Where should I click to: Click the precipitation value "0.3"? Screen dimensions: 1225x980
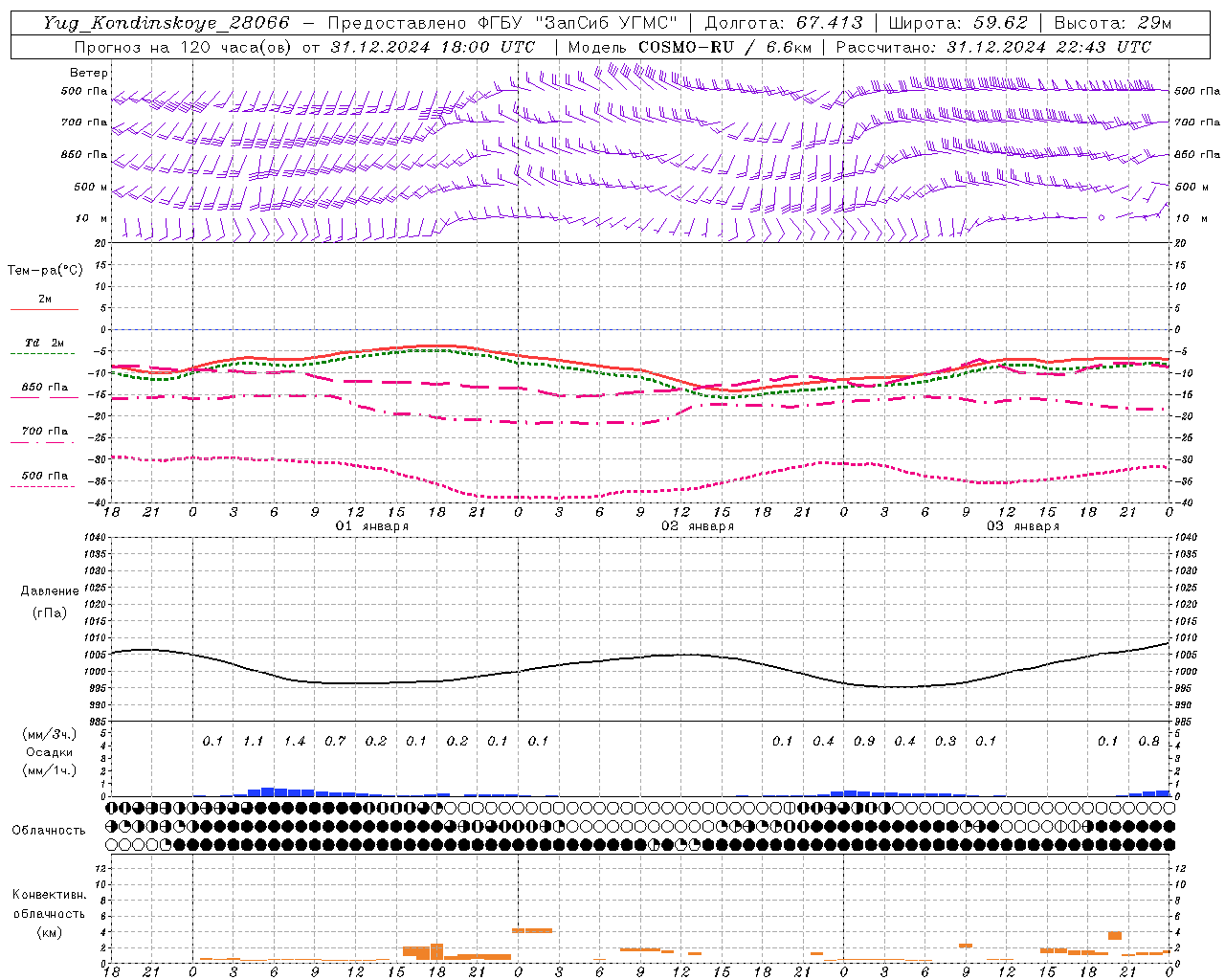(945, 742)
